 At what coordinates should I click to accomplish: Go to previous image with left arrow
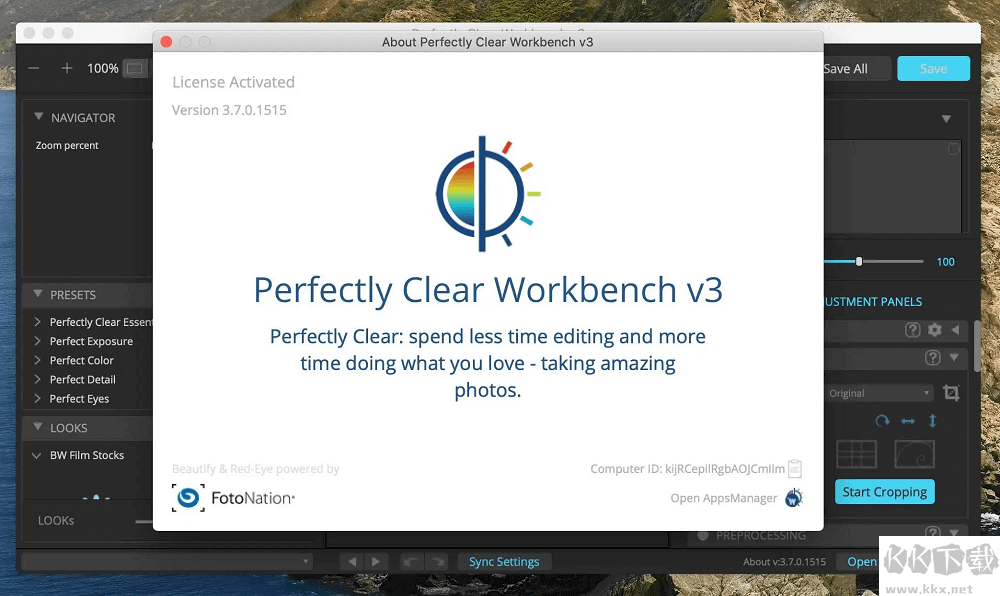352,562
